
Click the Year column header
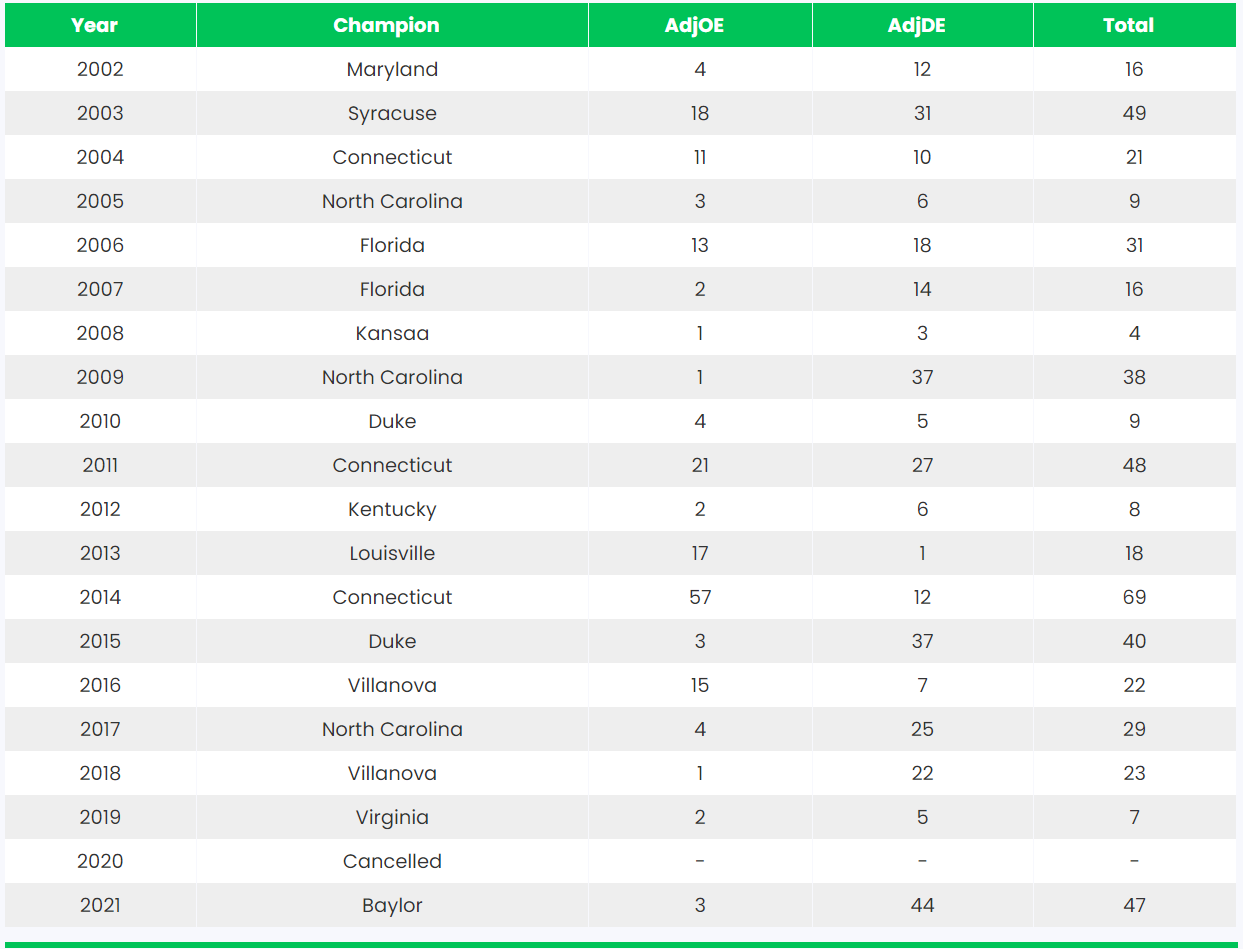[x=95, y=25]
